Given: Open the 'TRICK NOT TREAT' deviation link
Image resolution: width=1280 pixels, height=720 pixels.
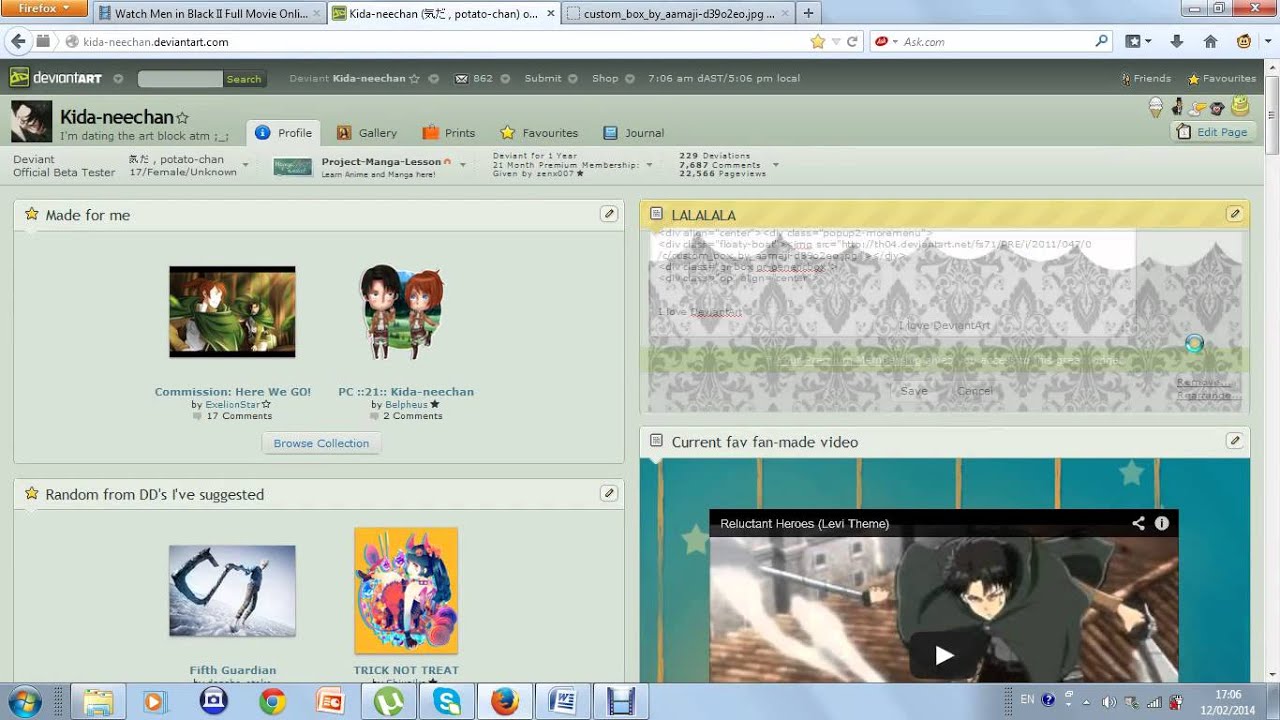Looking at the screenshot, I should [x=406, y=670].
